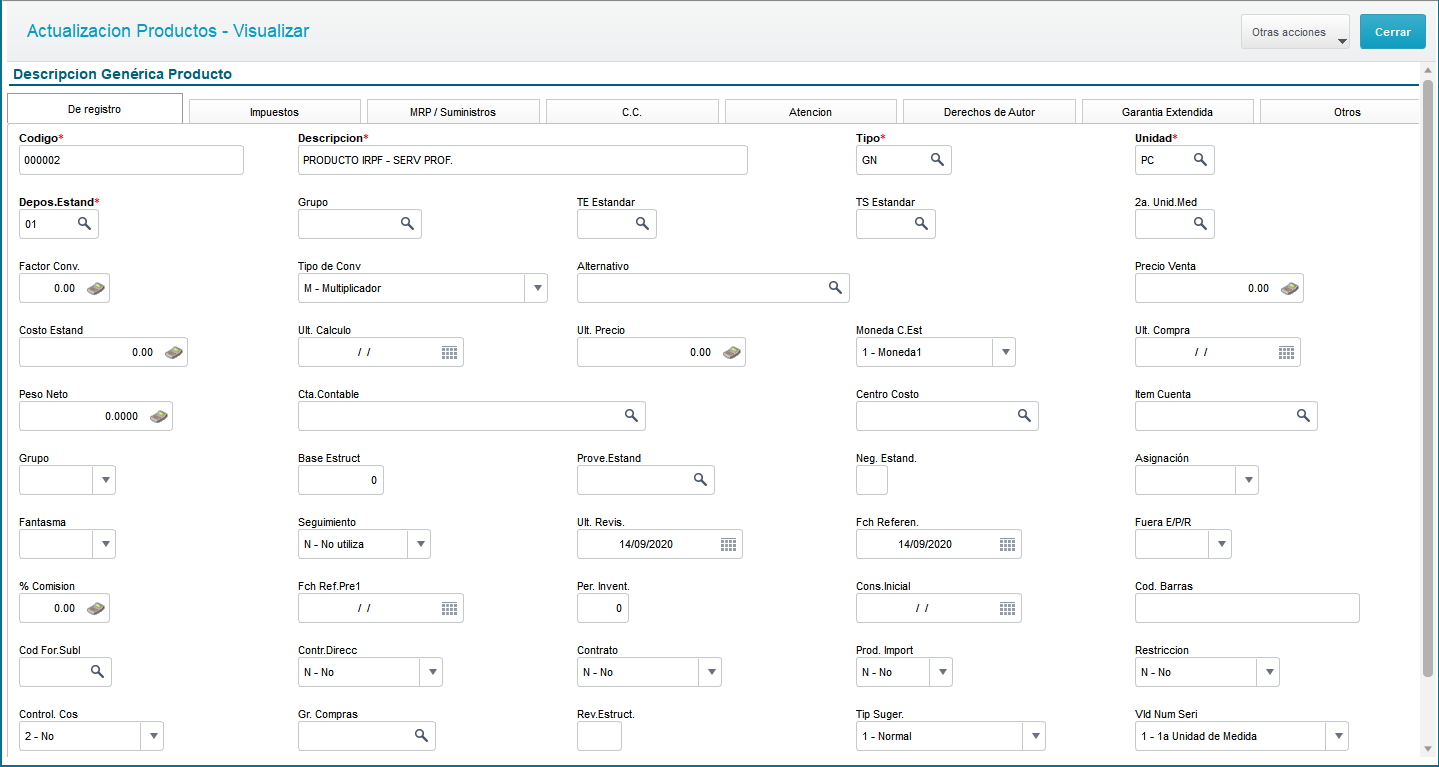1439x767 pixels.
Task: Open Ult. Calculo calendar picker
Action: tap(449, 352)
